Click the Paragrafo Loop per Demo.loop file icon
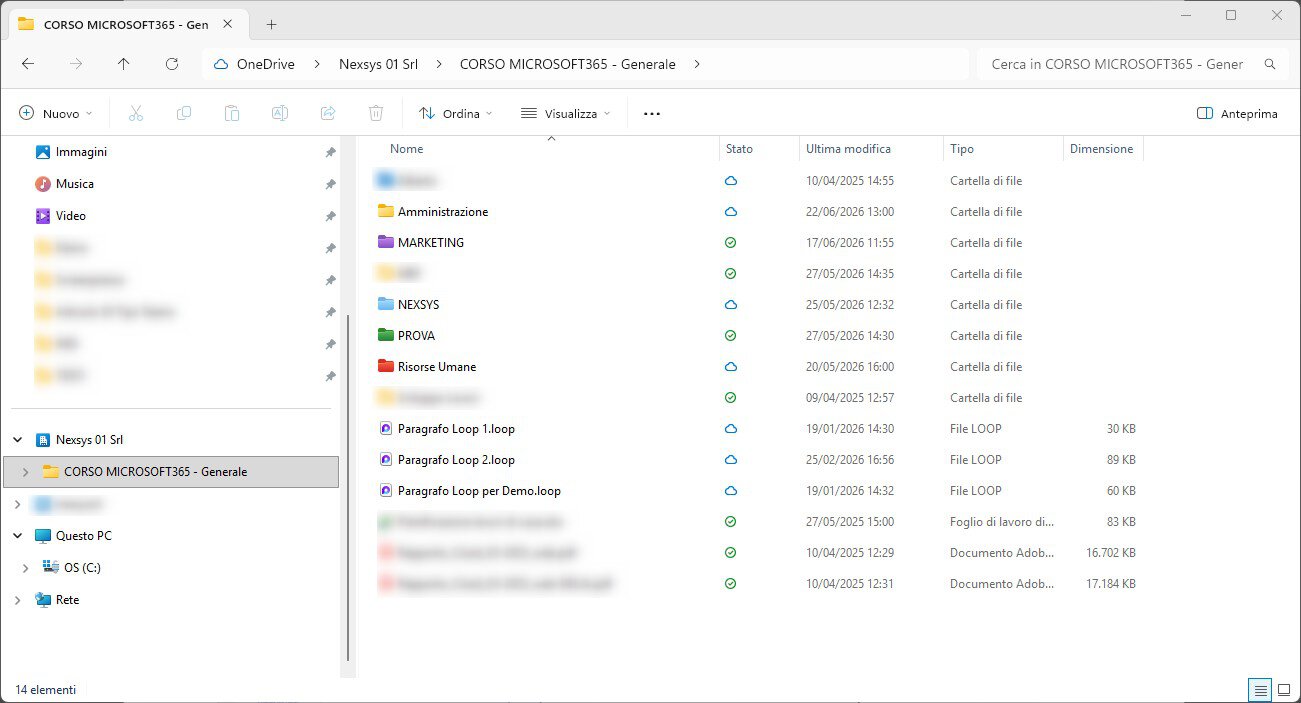The image size is (1301, 703). (x=386, y=490)
